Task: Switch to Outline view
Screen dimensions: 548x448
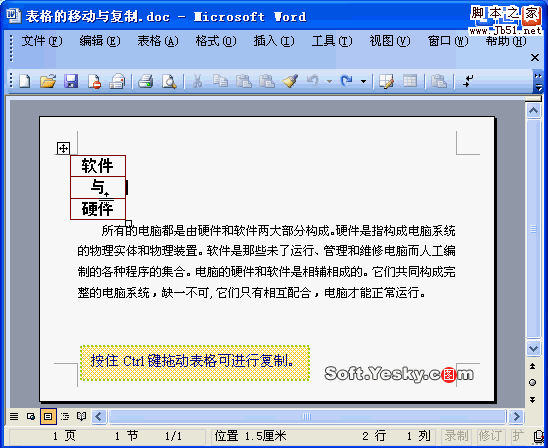Action: pyautogui.click(x=65, y=417)
